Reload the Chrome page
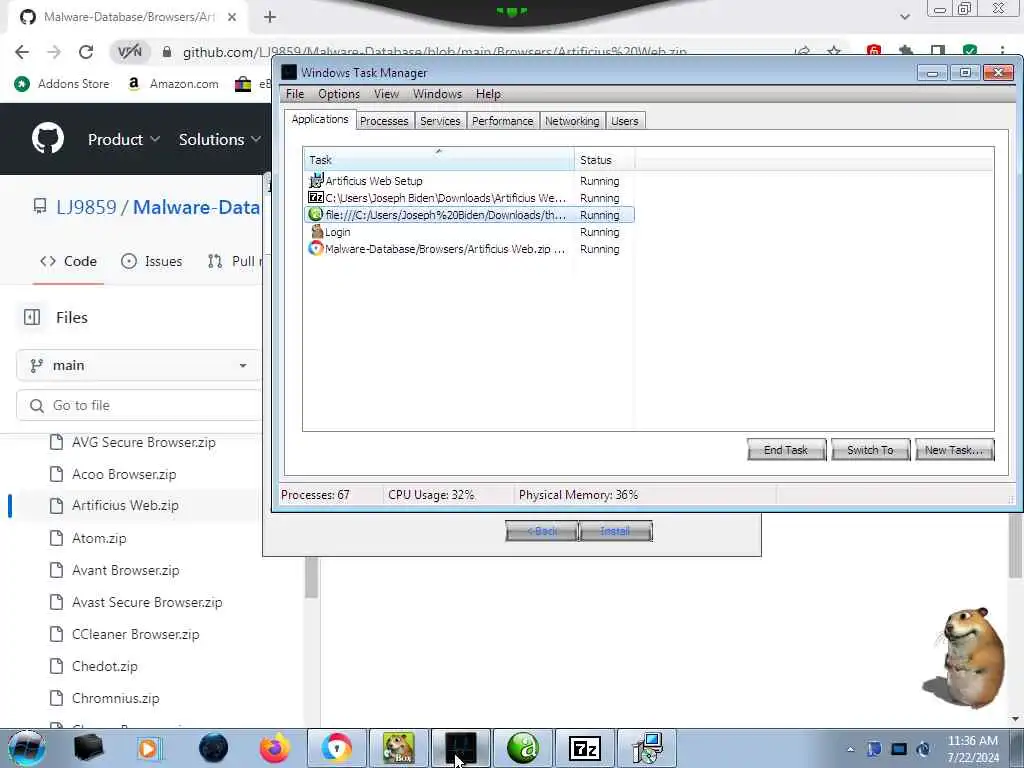The height and width of the screenshot is (768, 1024). 86,52
